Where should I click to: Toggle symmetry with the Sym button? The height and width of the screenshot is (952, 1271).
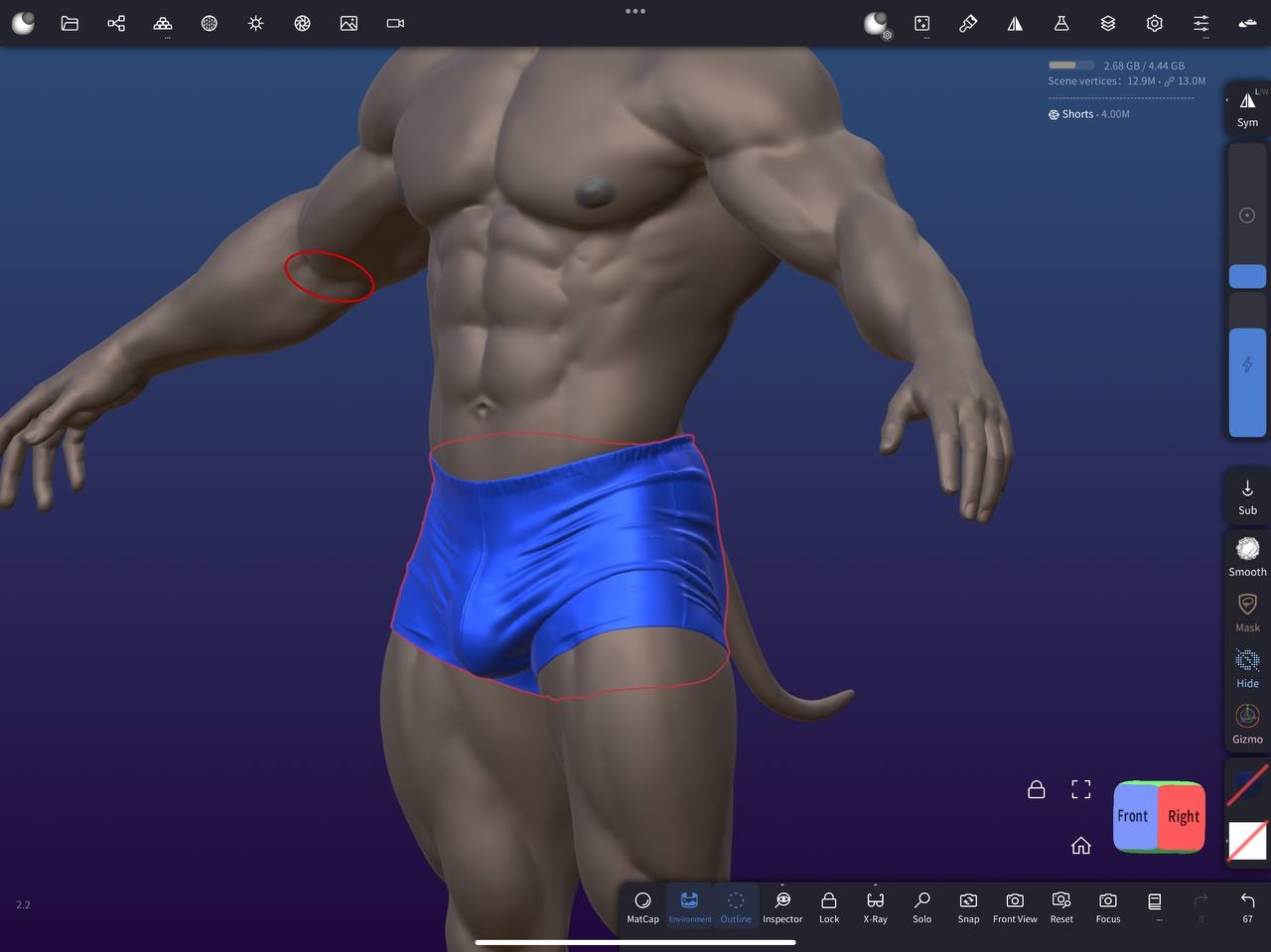1247,108
